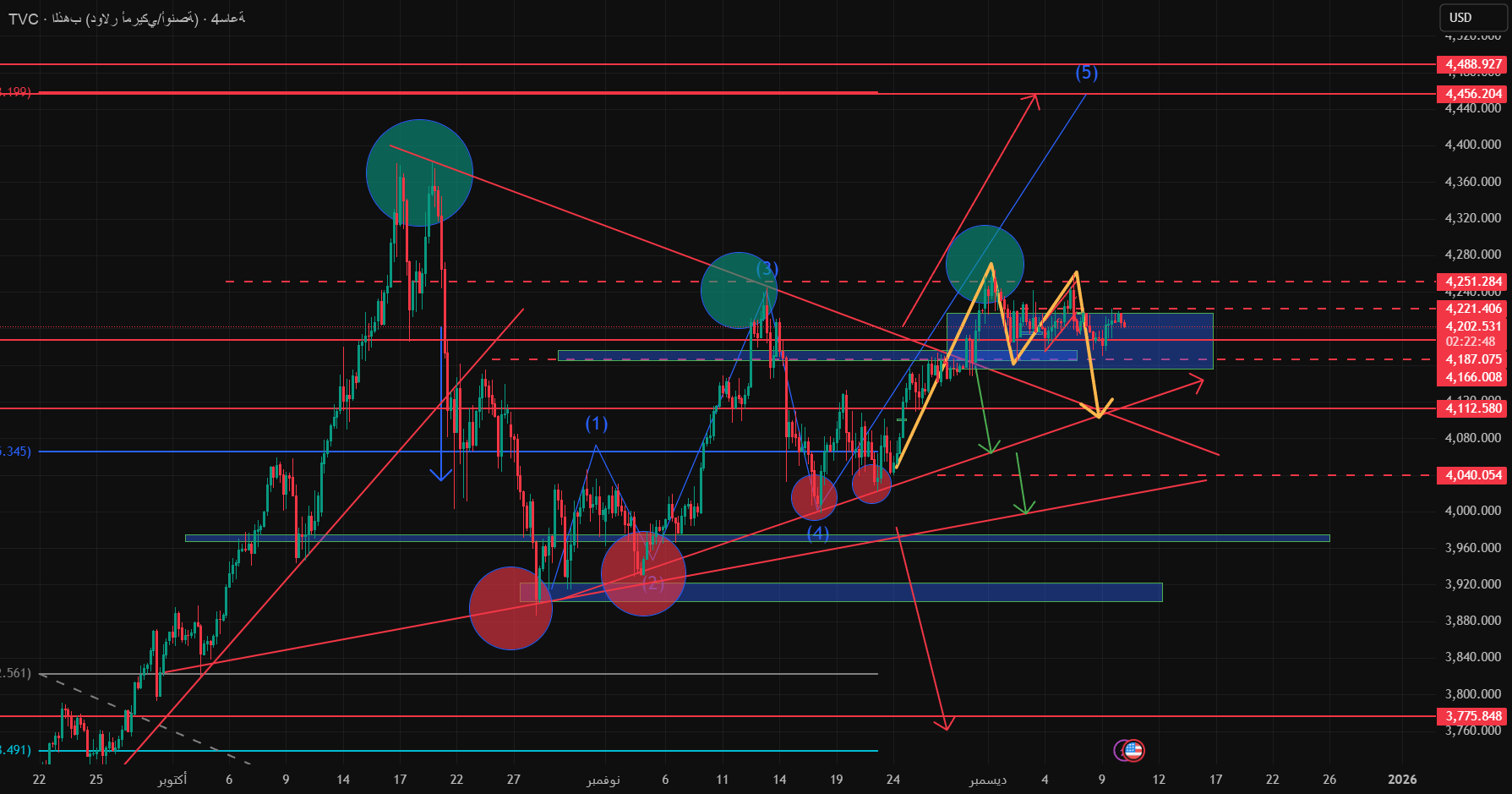Open the USD currency selector
This screenshot has width=1512, height=794.
(x=1473, y=18)
